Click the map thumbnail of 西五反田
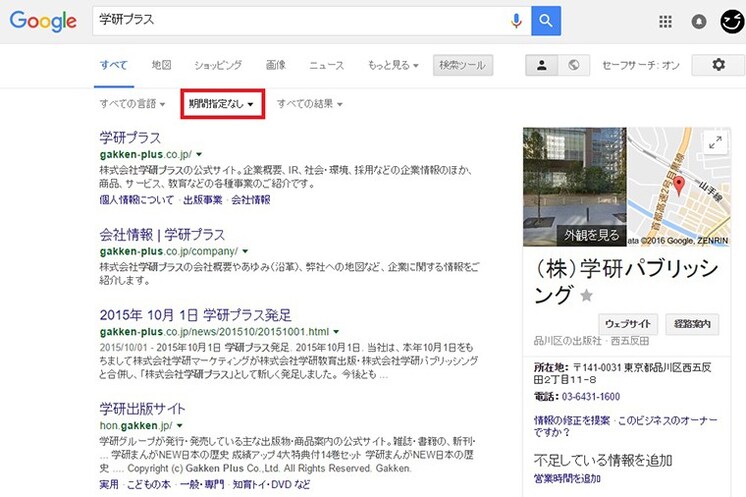This screenshot has width=746, height=497. (678, 187)
